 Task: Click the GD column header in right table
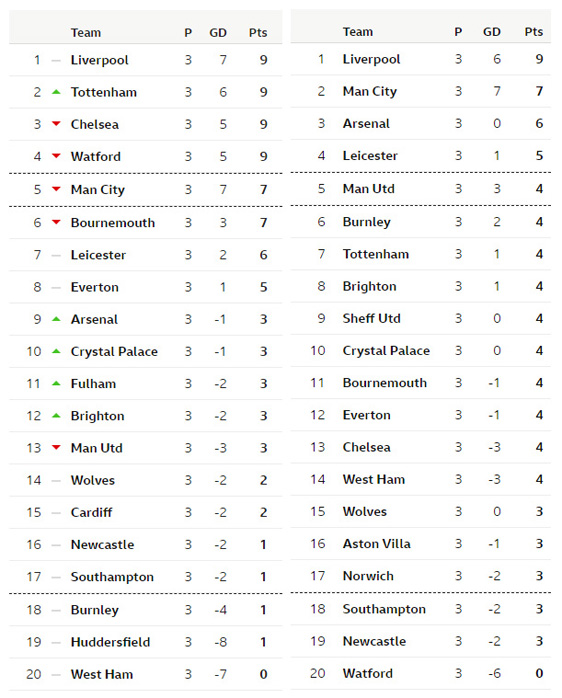tap(492, 32)
